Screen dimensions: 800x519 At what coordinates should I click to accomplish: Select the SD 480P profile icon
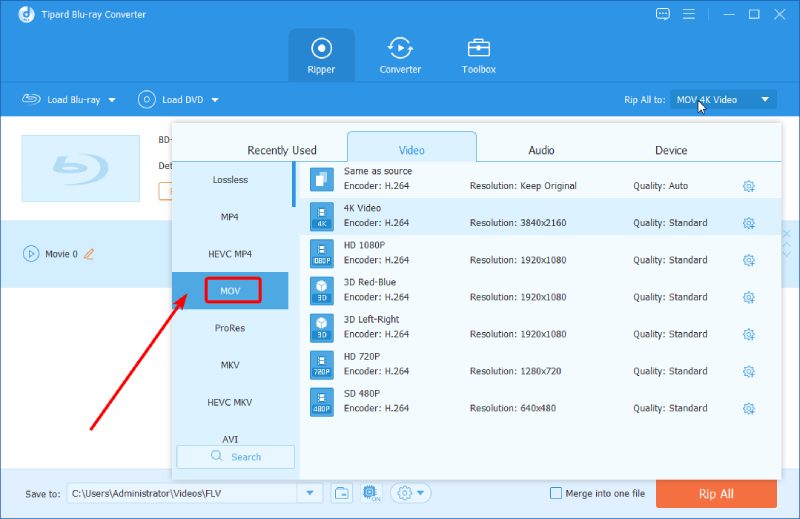322,402
